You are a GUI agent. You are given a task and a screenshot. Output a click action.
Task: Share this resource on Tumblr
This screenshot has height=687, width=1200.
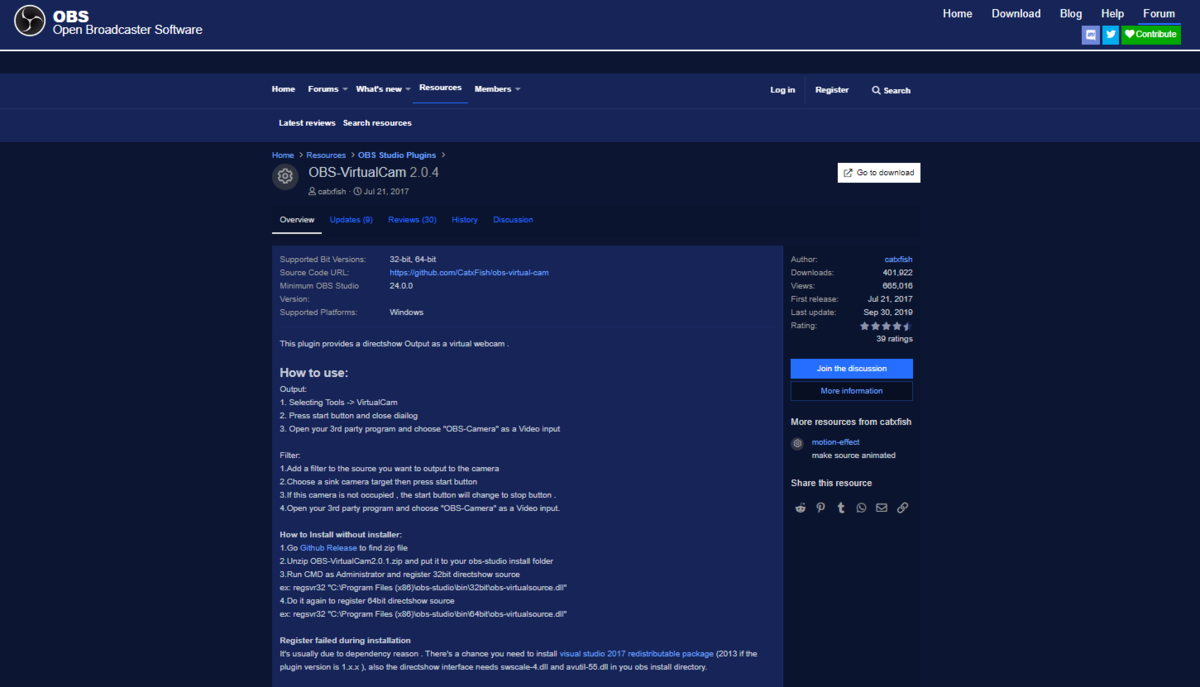coord(841,508)
